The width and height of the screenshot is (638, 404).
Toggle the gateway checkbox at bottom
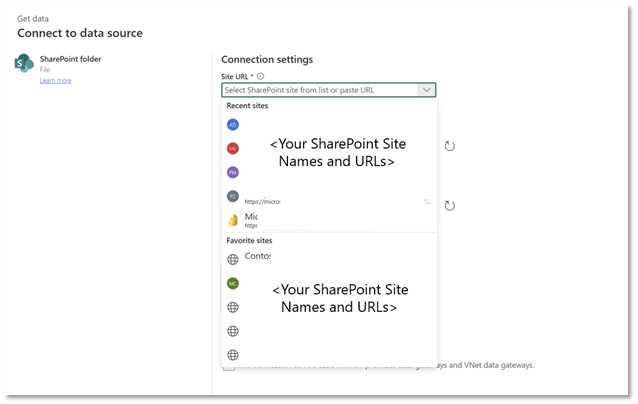tap(229, 367)
